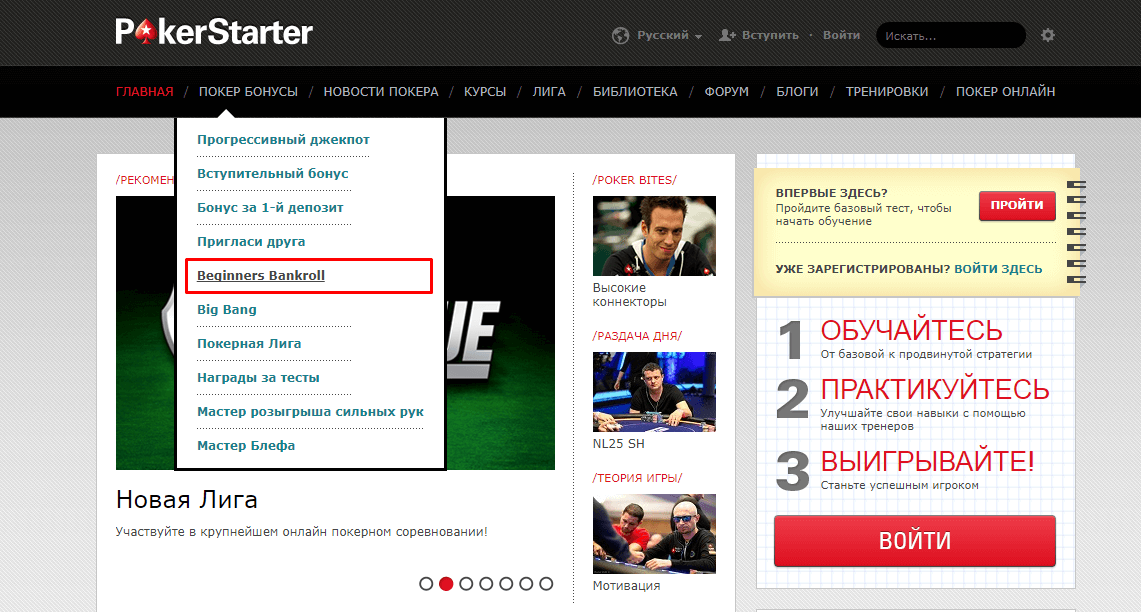1141x612 pixels.
Task: Select the first carousel dot
Action: click(x=426, y=584)
